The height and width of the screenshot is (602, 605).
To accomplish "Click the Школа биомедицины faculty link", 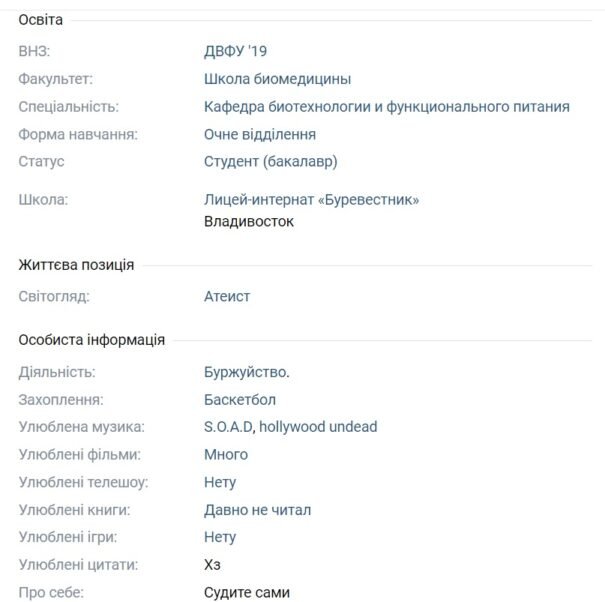I will (x=277, y=79).
